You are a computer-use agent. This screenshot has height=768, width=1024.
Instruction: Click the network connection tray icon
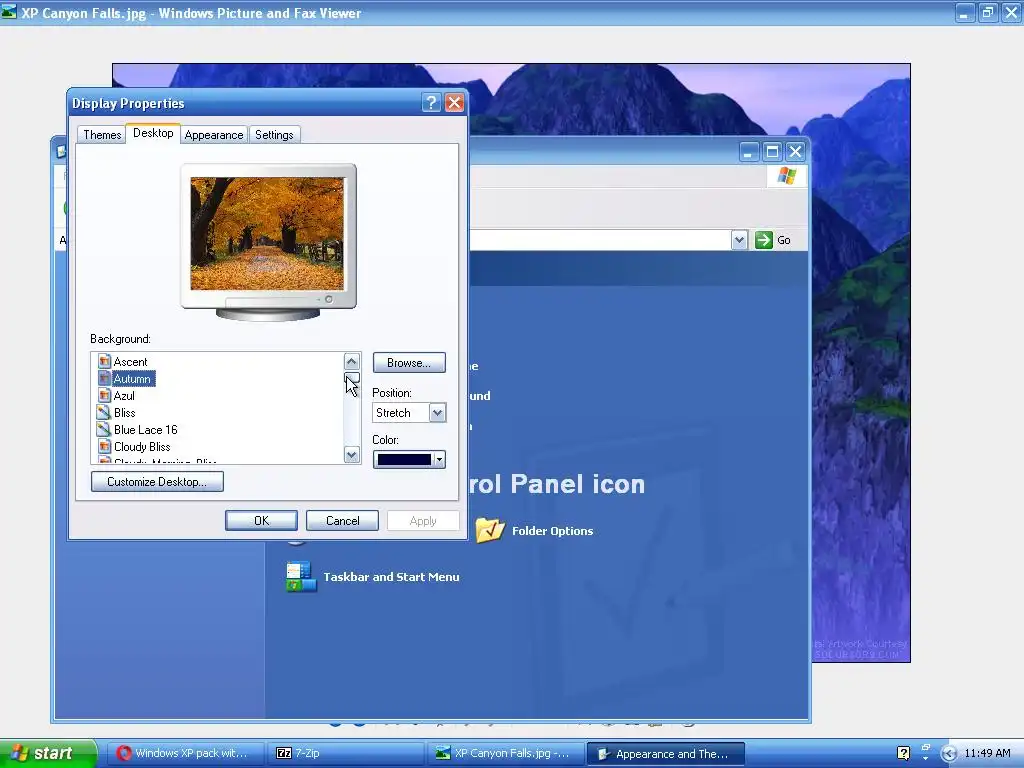pos(926,753)
